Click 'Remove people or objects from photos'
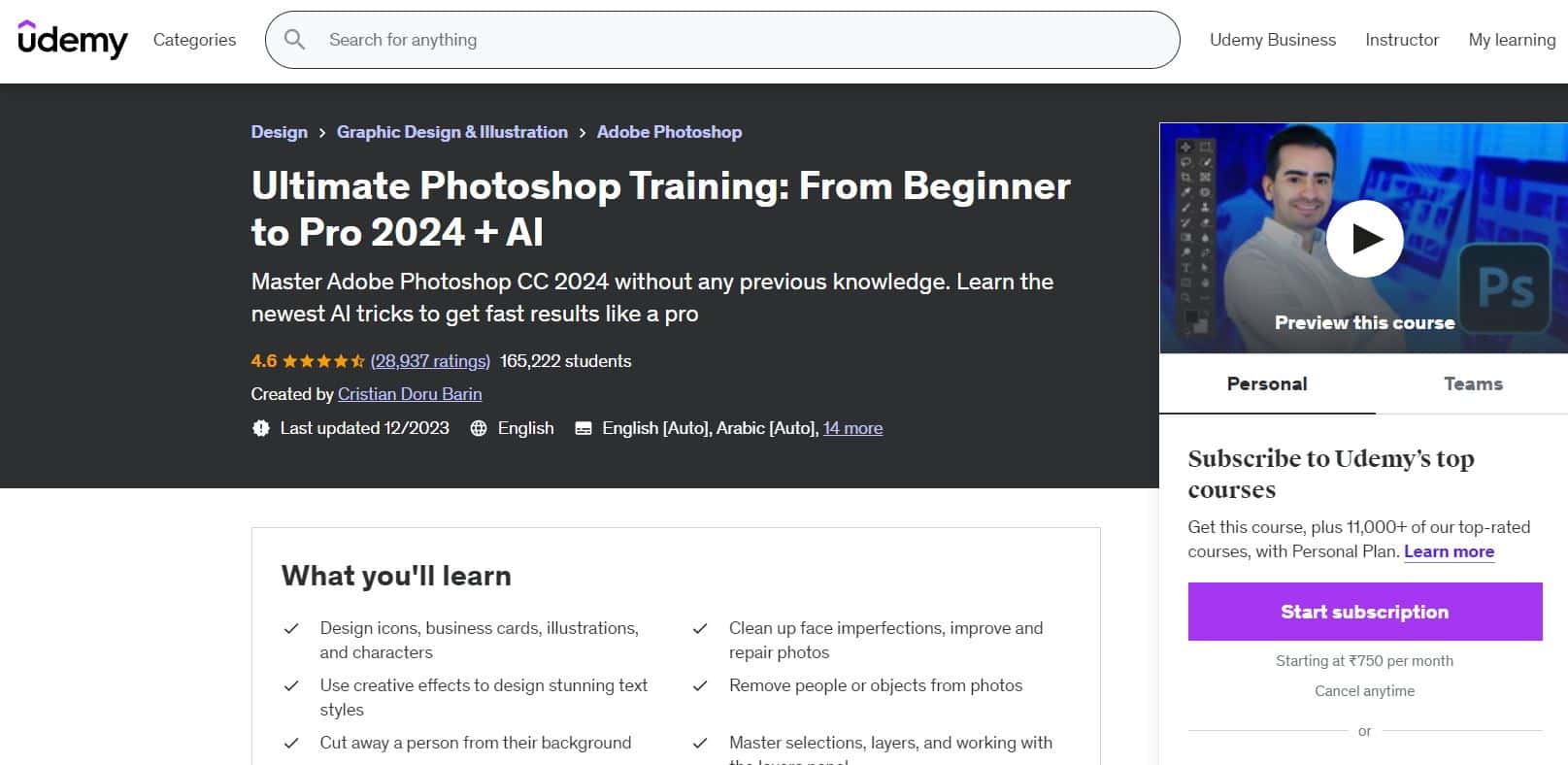The height and width of the screenshot is (765, 1568). coord(876,685)
